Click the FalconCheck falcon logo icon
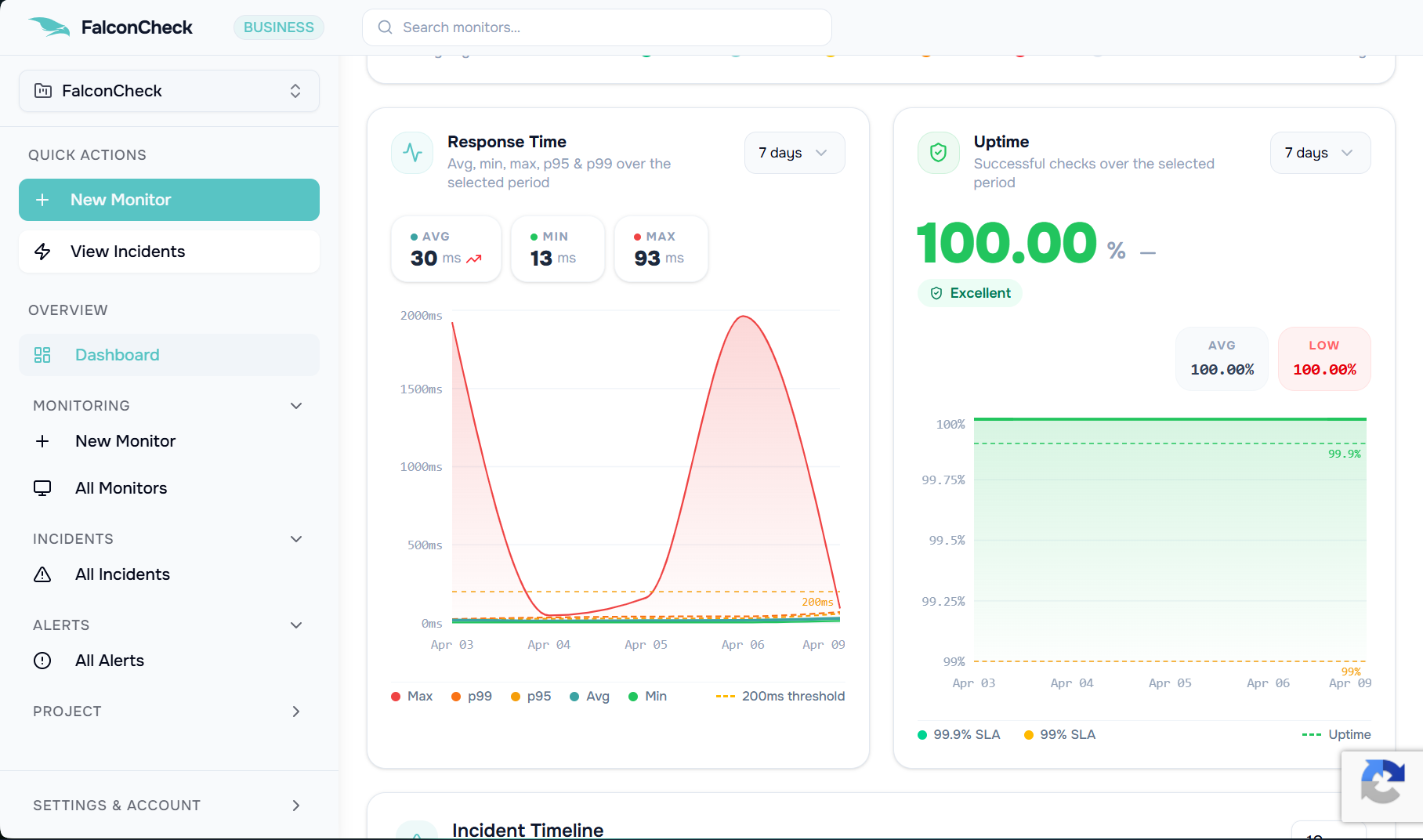 (49, 27)
